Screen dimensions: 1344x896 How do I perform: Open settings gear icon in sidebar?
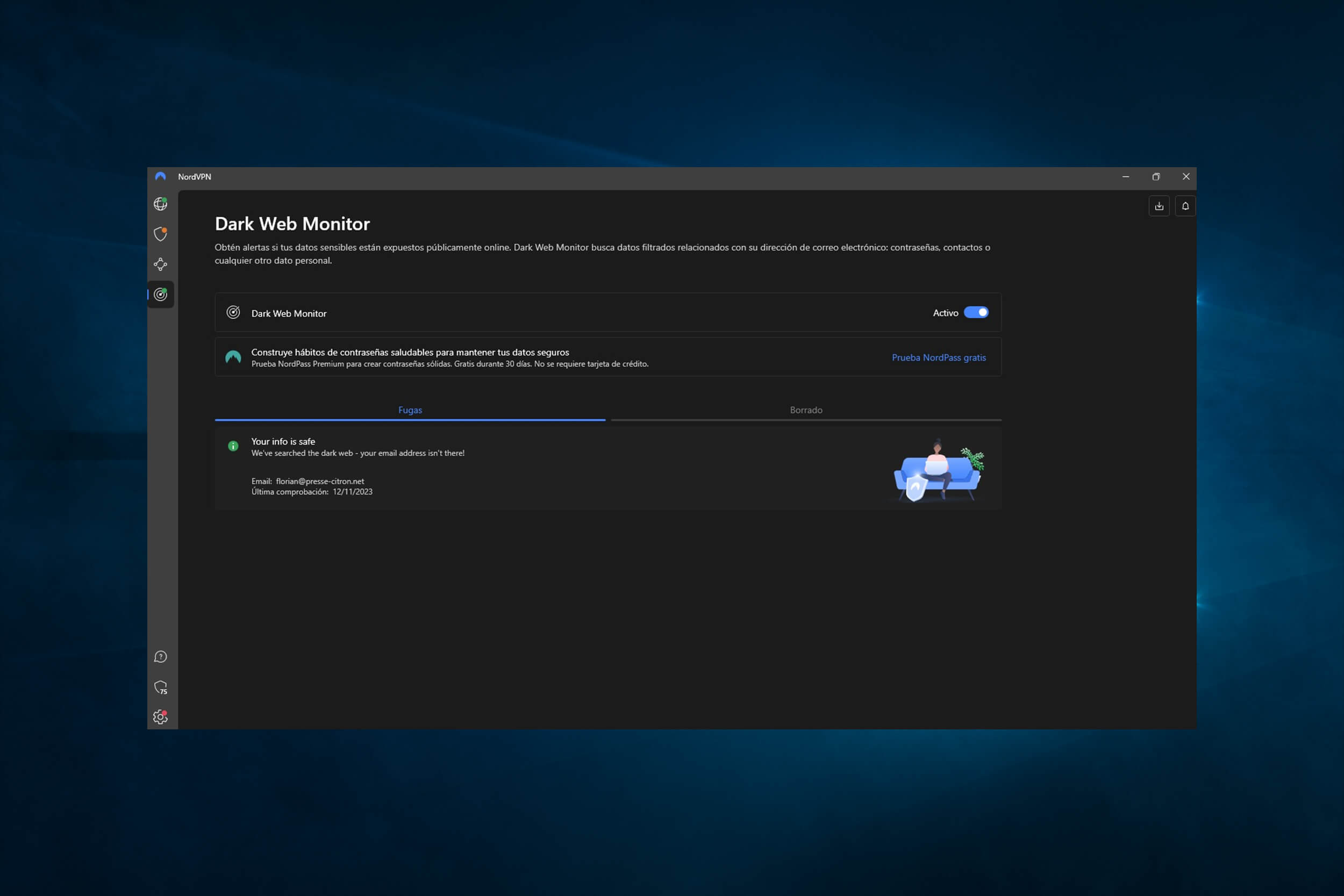click(161, 716)
